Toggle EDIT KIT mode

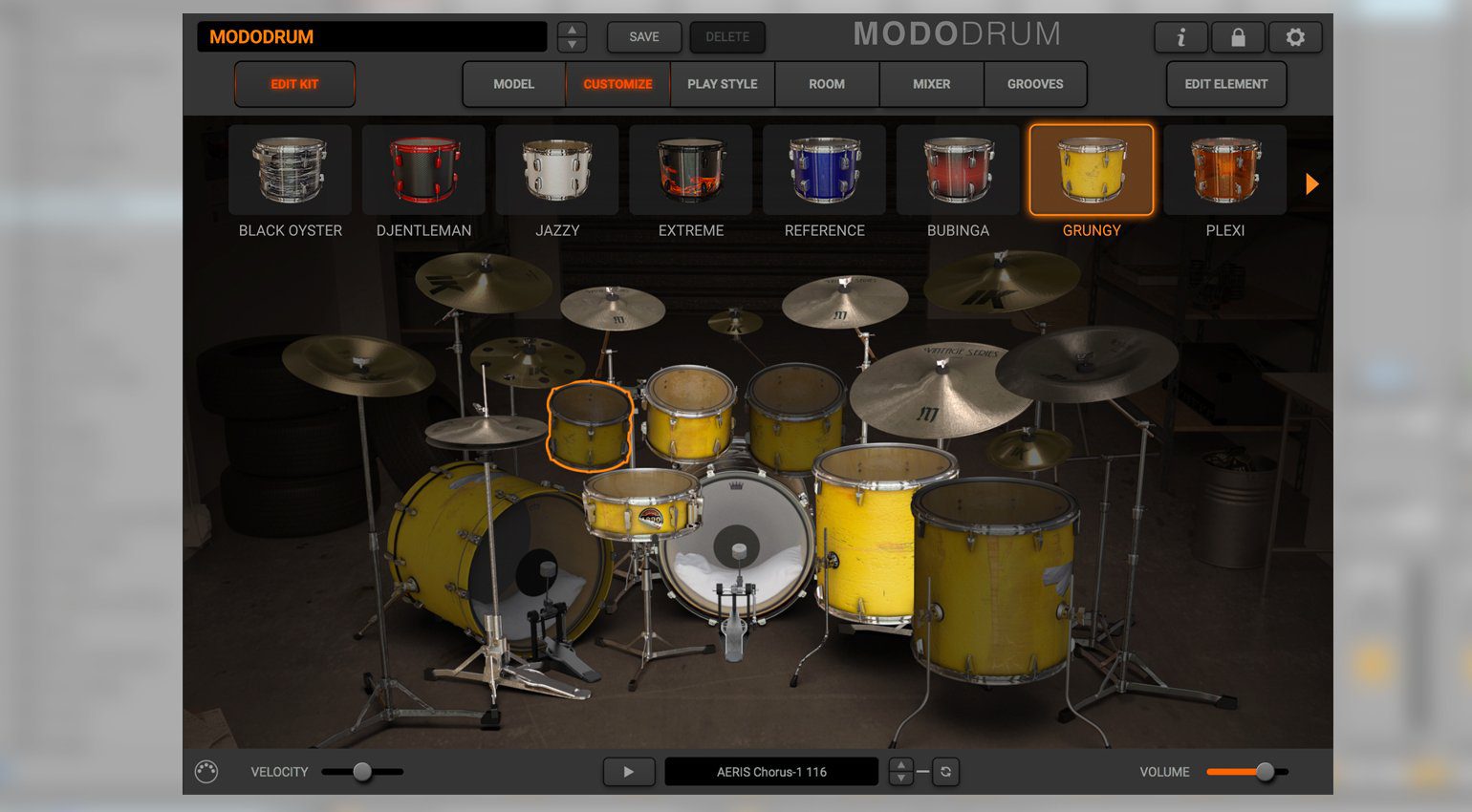pos(294,84)
